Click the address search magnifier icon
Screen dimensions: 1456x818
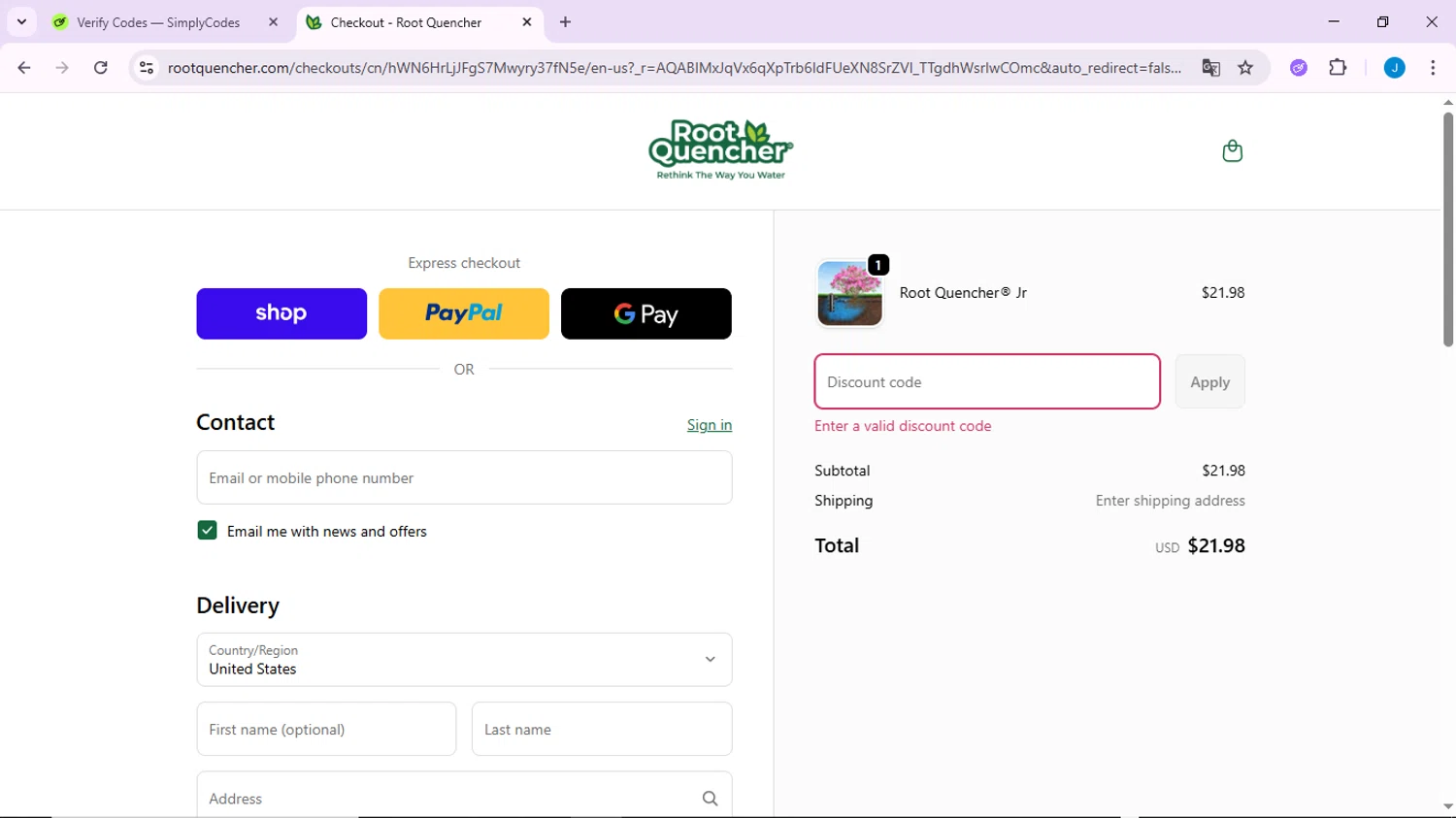coord(710,799)
